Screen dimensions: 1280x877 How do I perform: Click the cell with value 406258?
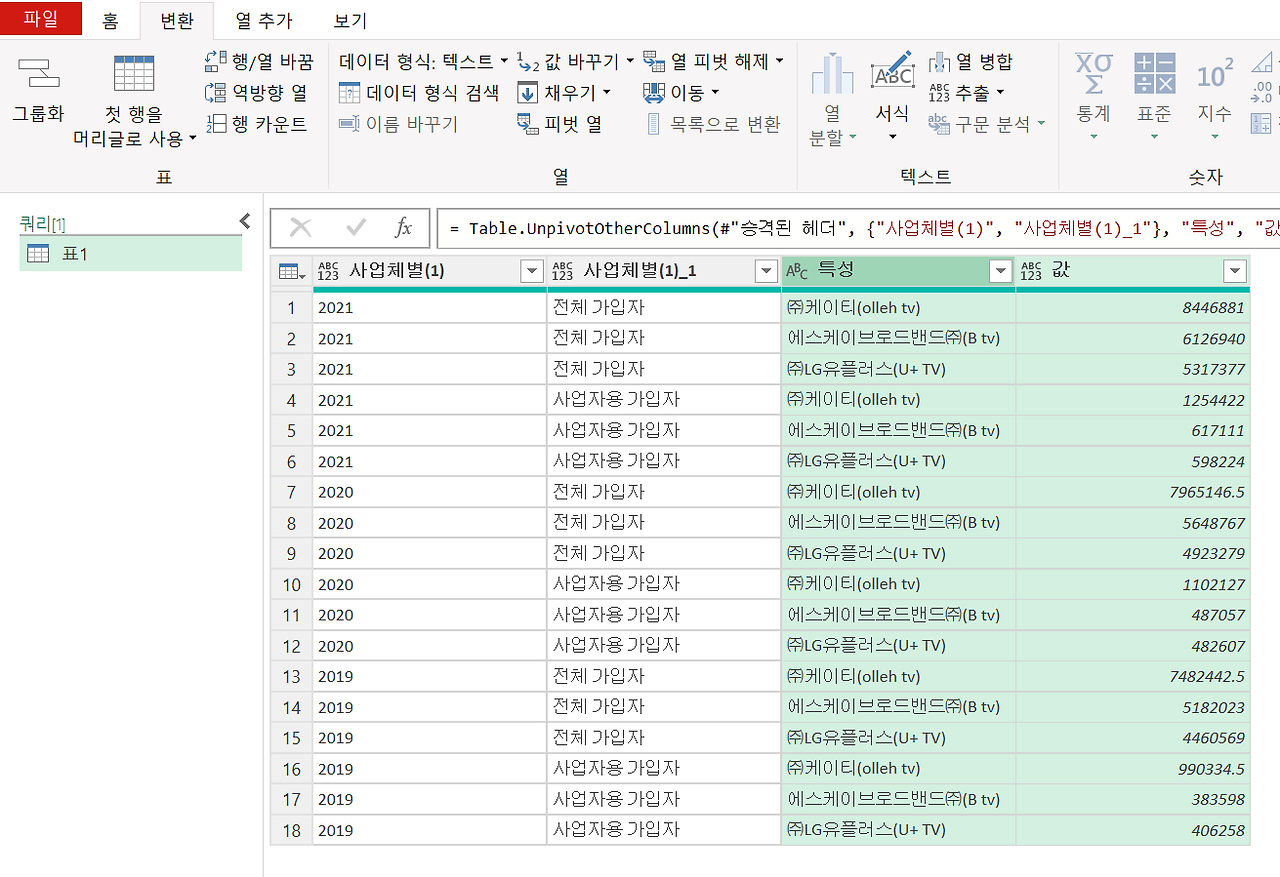1133,830
